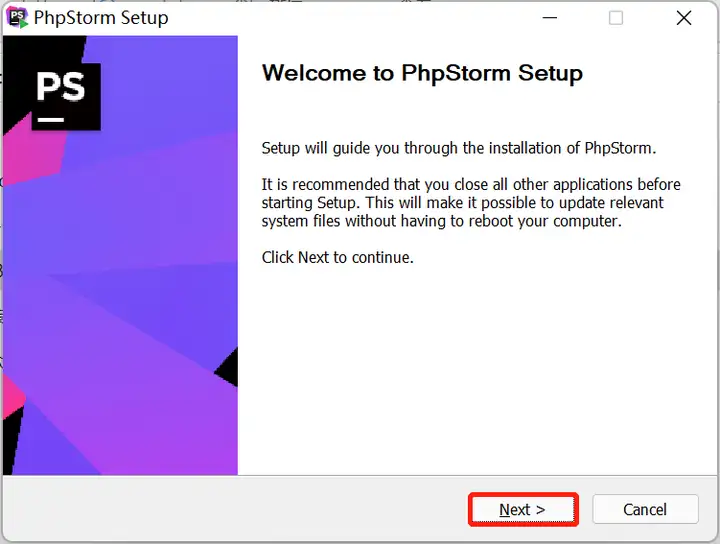
Task: Cancel the PhpStorm installation
Action: pos(645,509)
